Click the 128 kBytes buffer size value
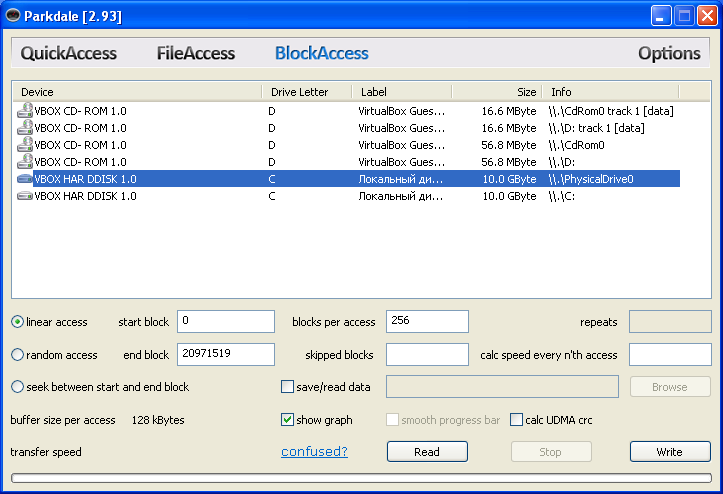Screen dimensions: 723x494 (158, 420)
